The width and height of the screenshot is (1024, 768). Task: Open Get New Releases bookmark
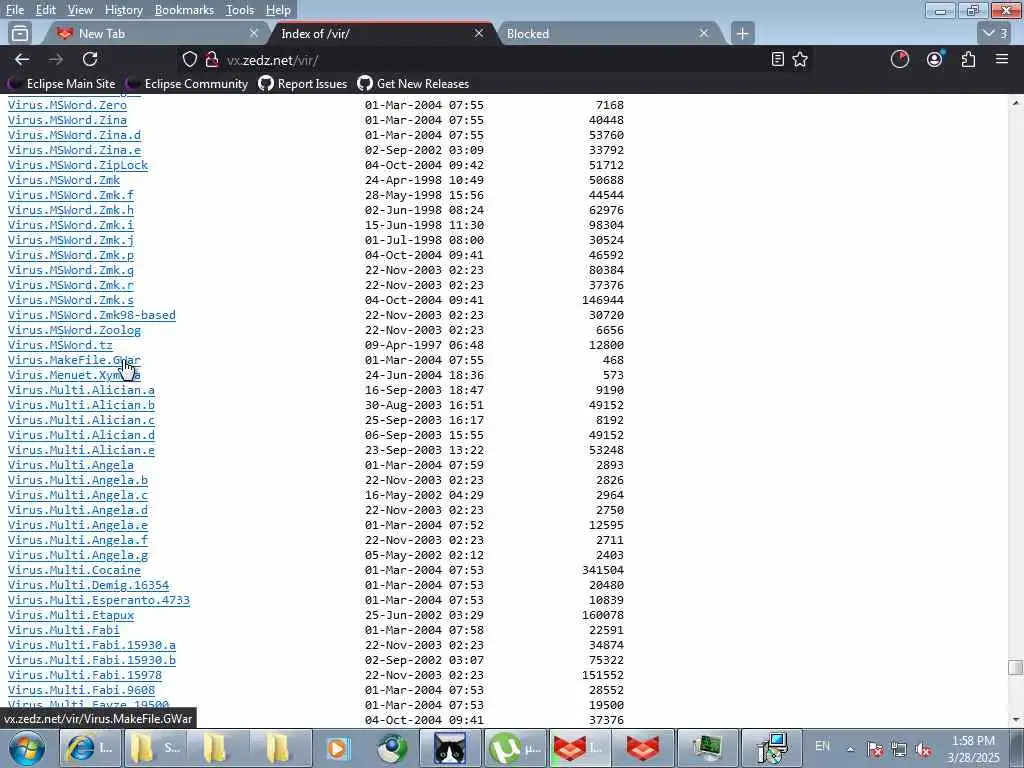pos(413,84)
